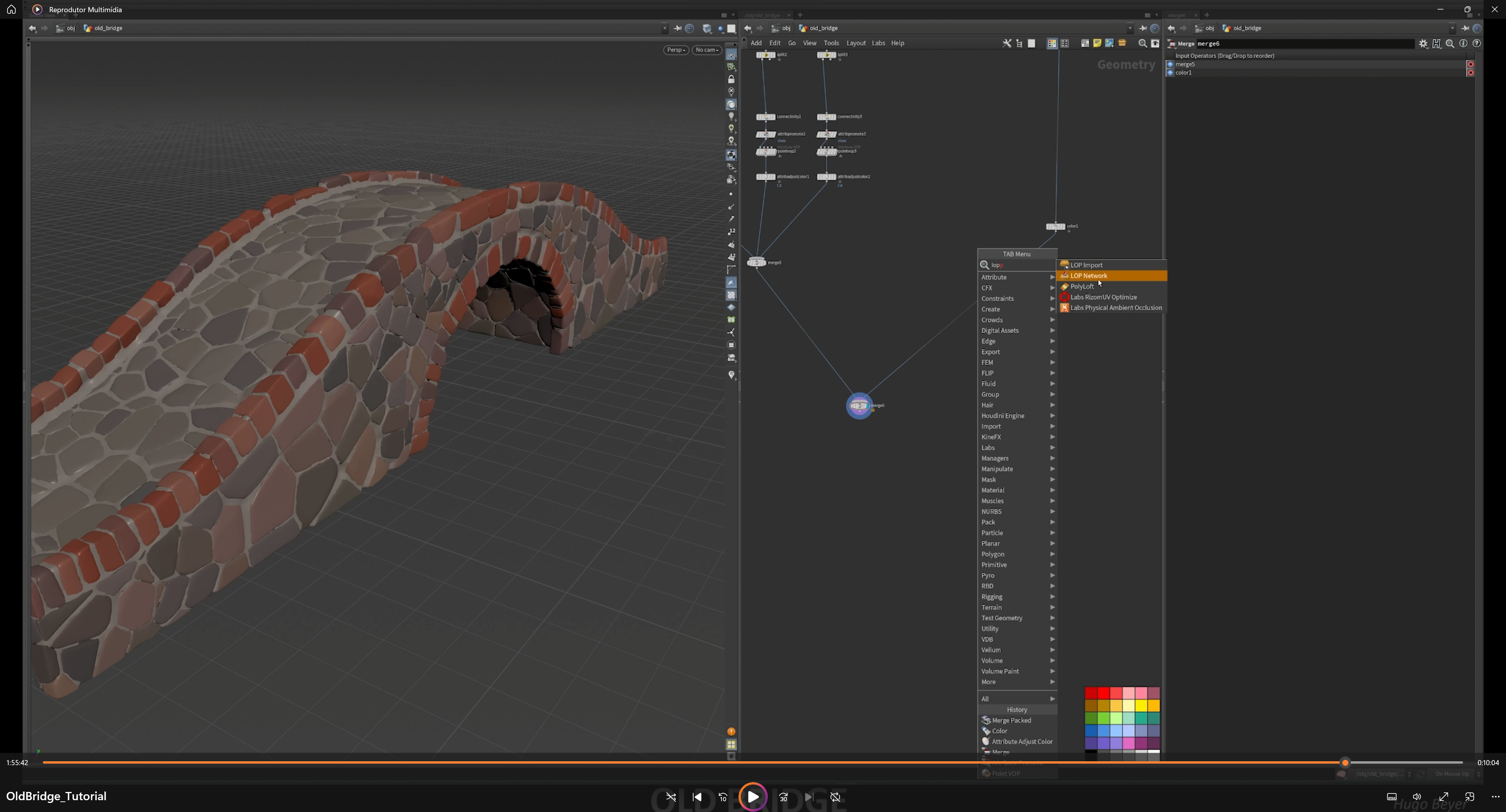Click the wrench tools icon in network toolbar
This screenshot has height=812, width=1506.
click(1007, 43)
